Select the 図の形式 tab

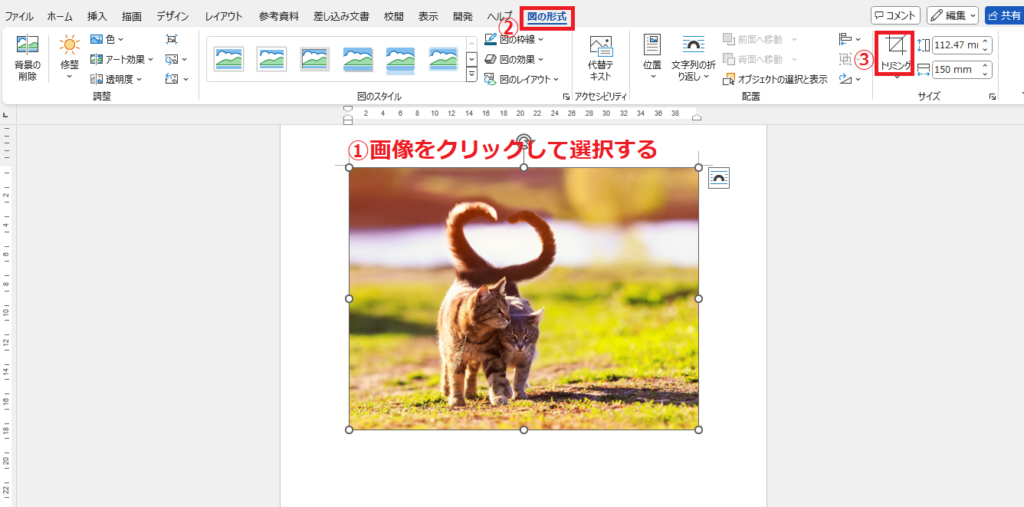(547, 17)
